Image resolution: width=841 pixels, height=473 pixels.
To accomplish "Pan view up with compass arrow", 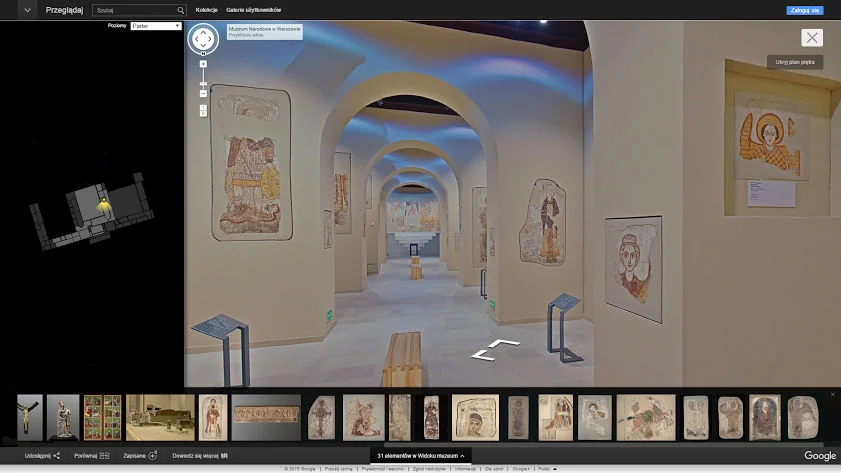I will [x=203, y=32].
